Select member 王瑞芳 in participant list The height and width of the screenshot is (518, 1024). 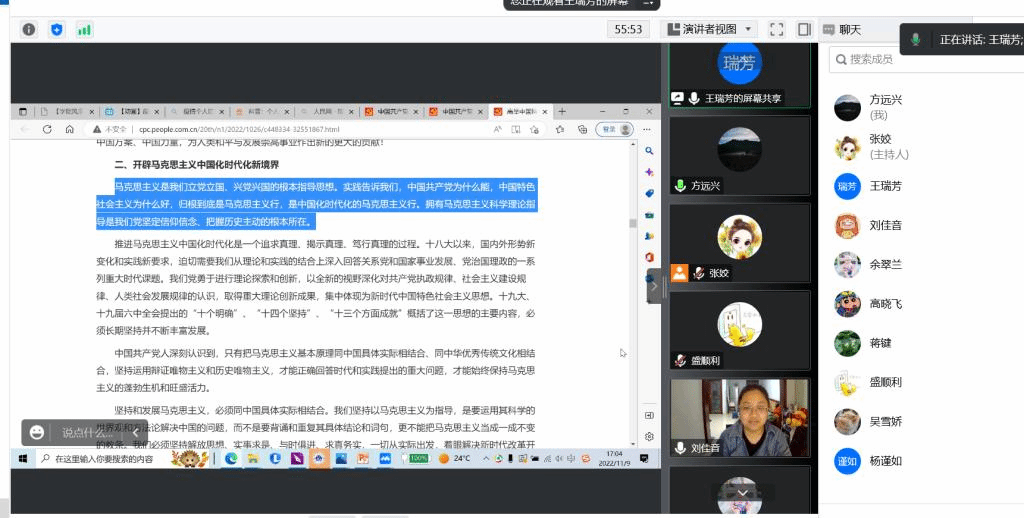tap(885, 186)
